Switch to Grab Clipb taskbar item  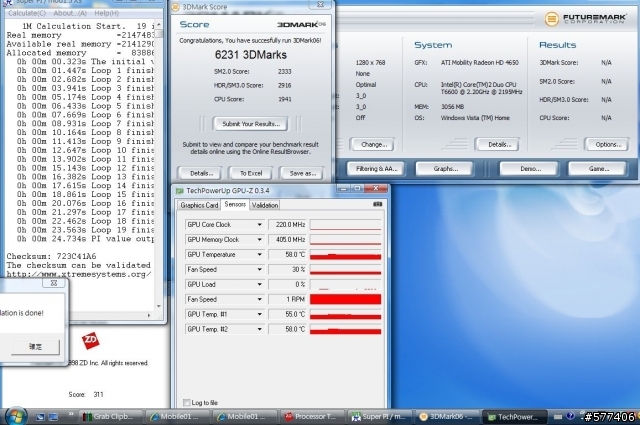(x=111, y=417)
